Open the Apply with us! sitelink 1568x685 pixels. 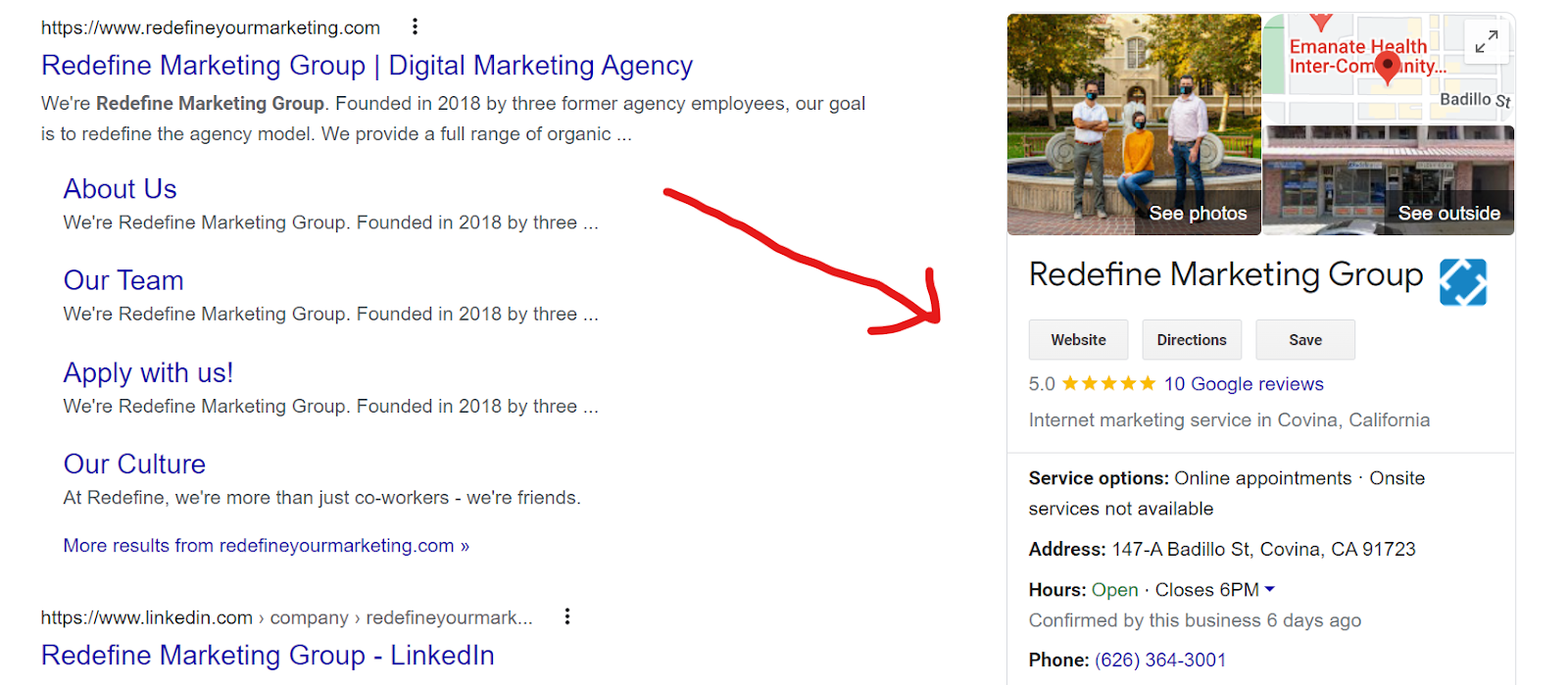coord(148,373)
